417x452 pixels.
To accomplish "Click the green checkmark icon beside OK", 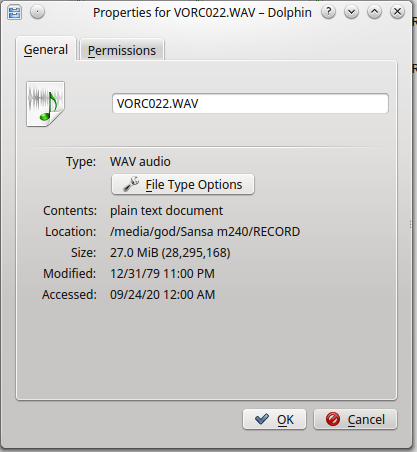I will 261,419.
